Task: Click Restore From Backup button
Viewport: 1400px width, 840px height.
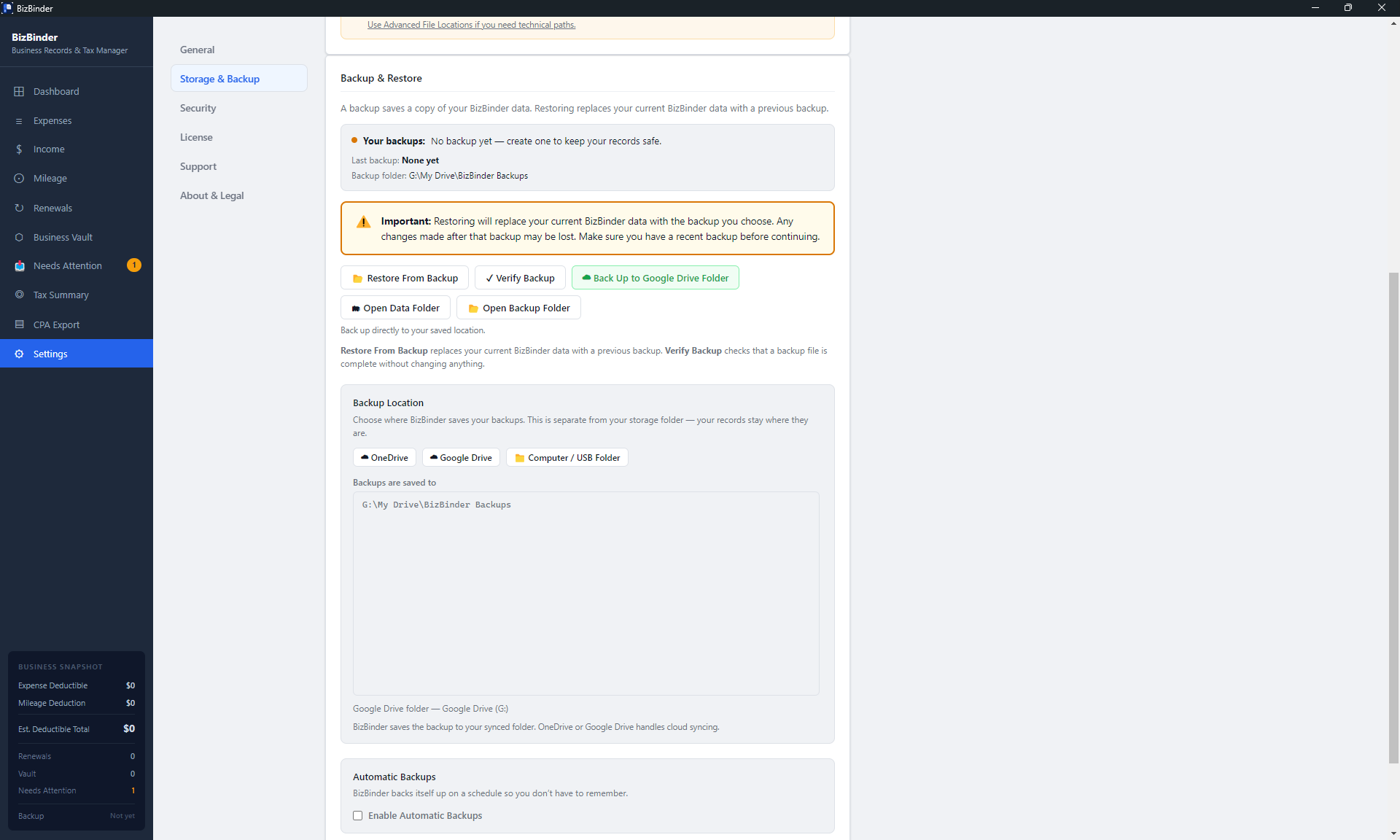Action: point(405,278)
